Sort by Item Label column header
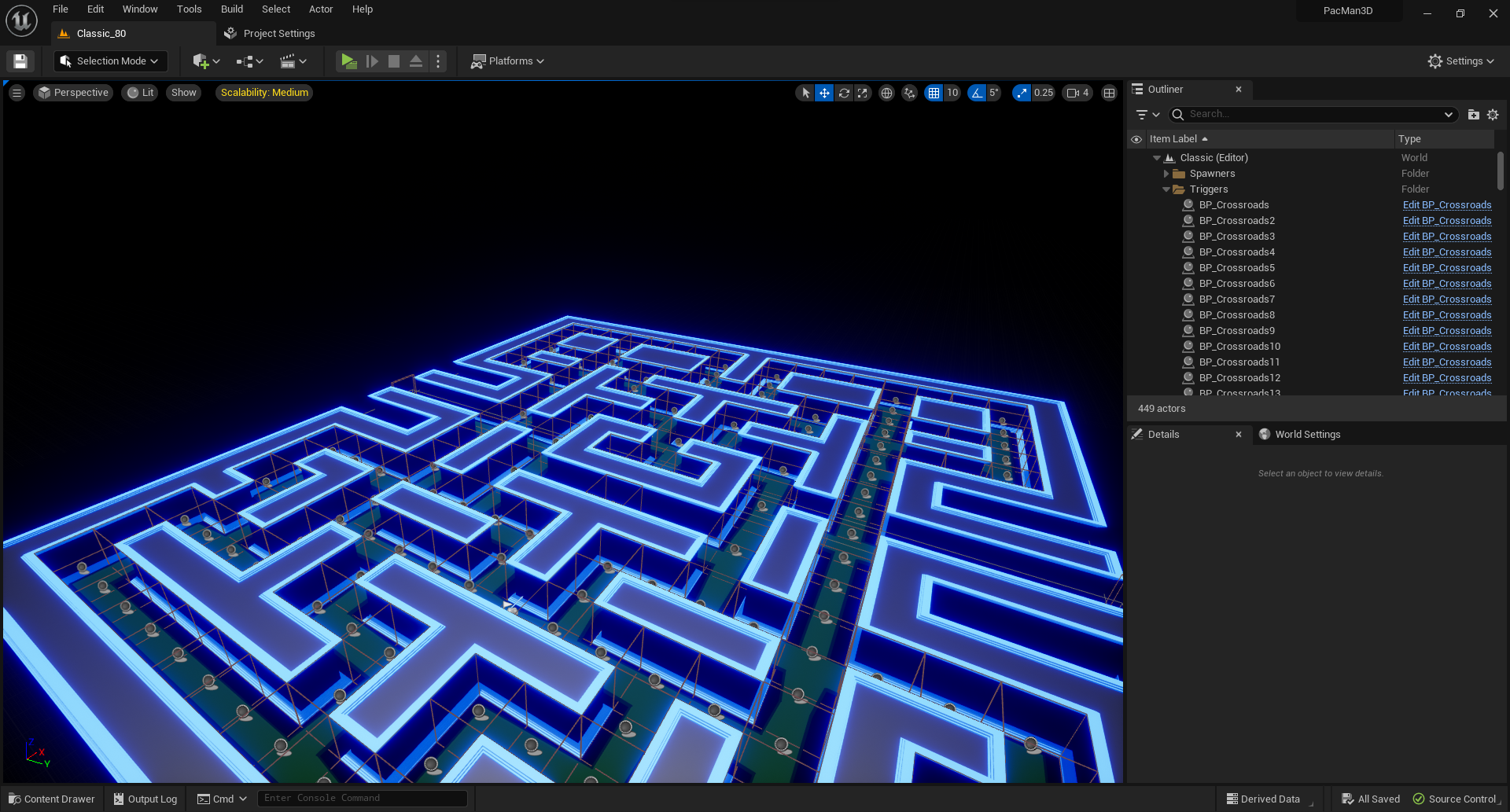This screenshot has width=1510, height=812. pos(1269,139)
